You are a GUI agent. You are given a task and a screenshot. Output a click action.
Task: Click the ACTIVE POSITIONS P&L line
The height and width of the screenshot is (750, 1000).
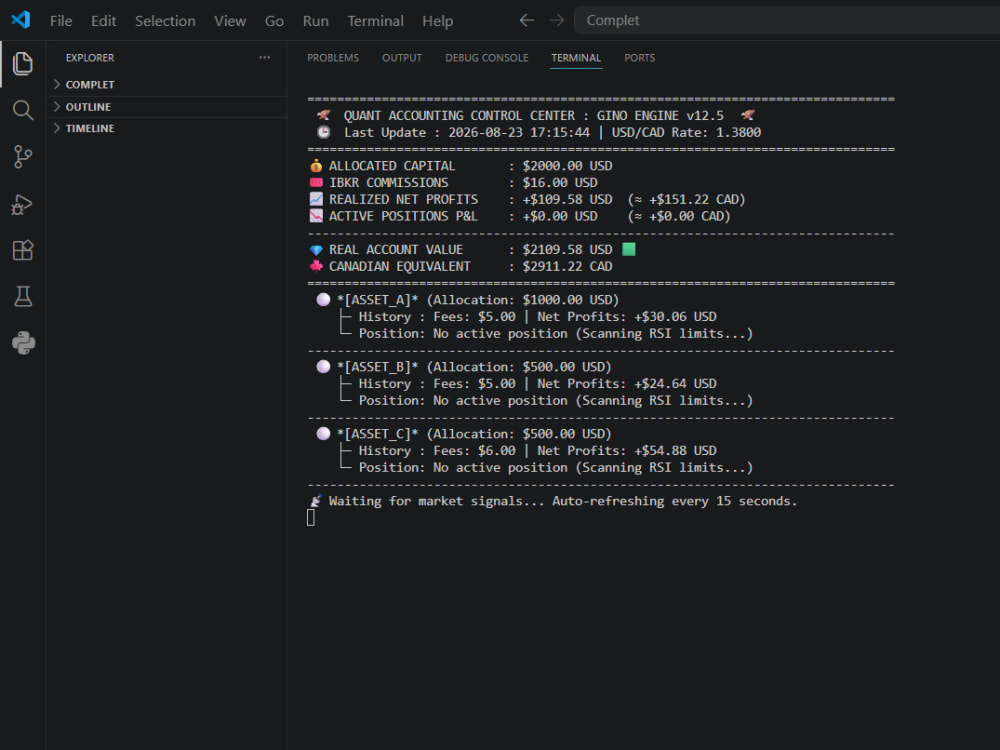[x=520, y=216]
